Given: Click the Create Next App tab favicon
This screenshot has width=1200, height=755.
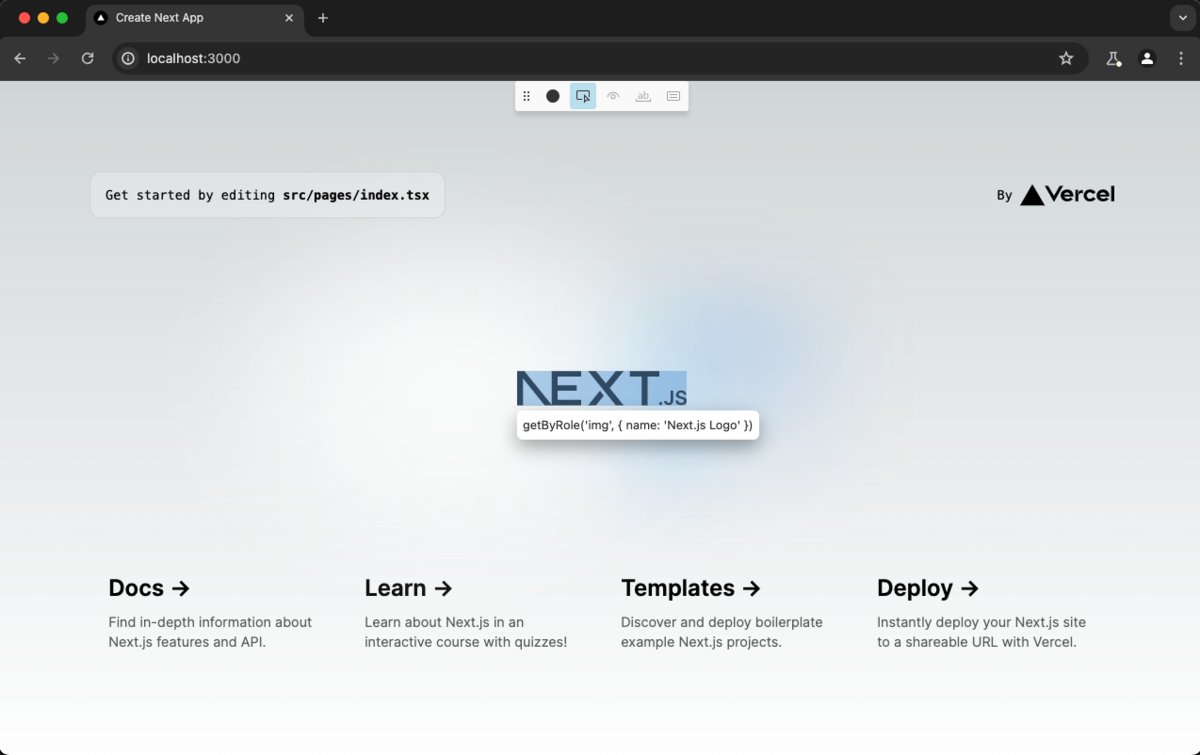Looking at the screenshot, I should pyautogui.click(x=101, y=18).
